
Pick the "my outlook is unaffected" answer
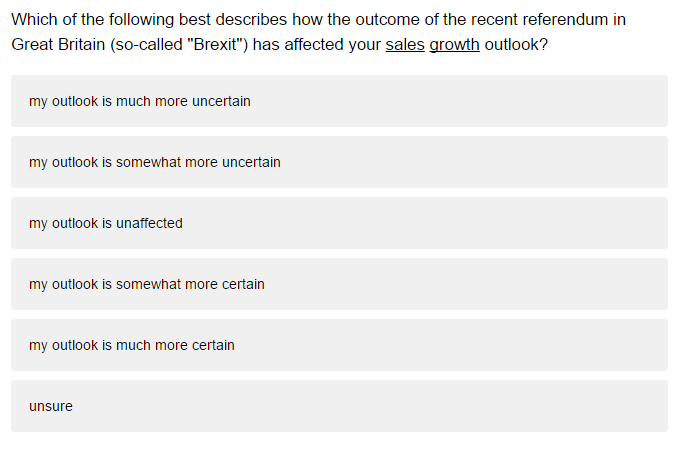click(x=339, y=223)
